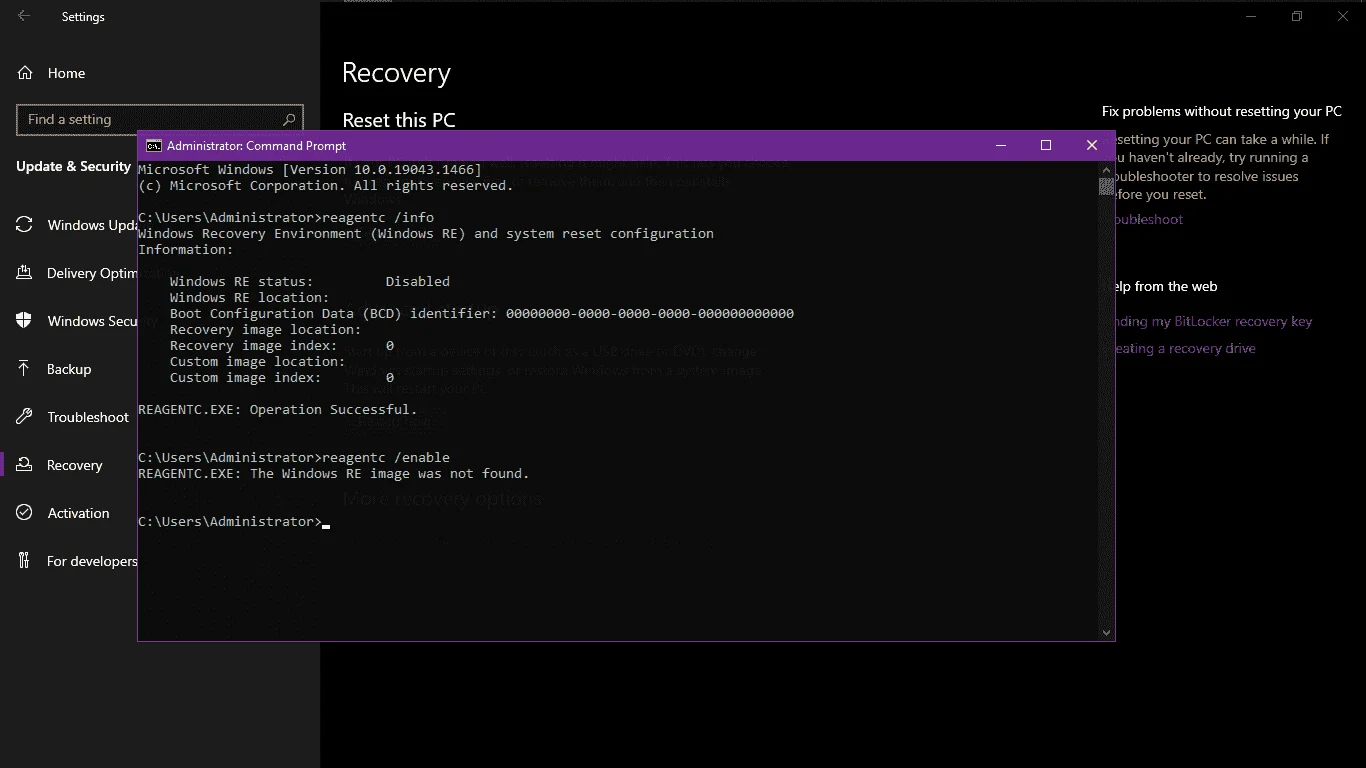Click the 'reagentc /enable' command text
The image size is (1366, 768).
[386, 457]
